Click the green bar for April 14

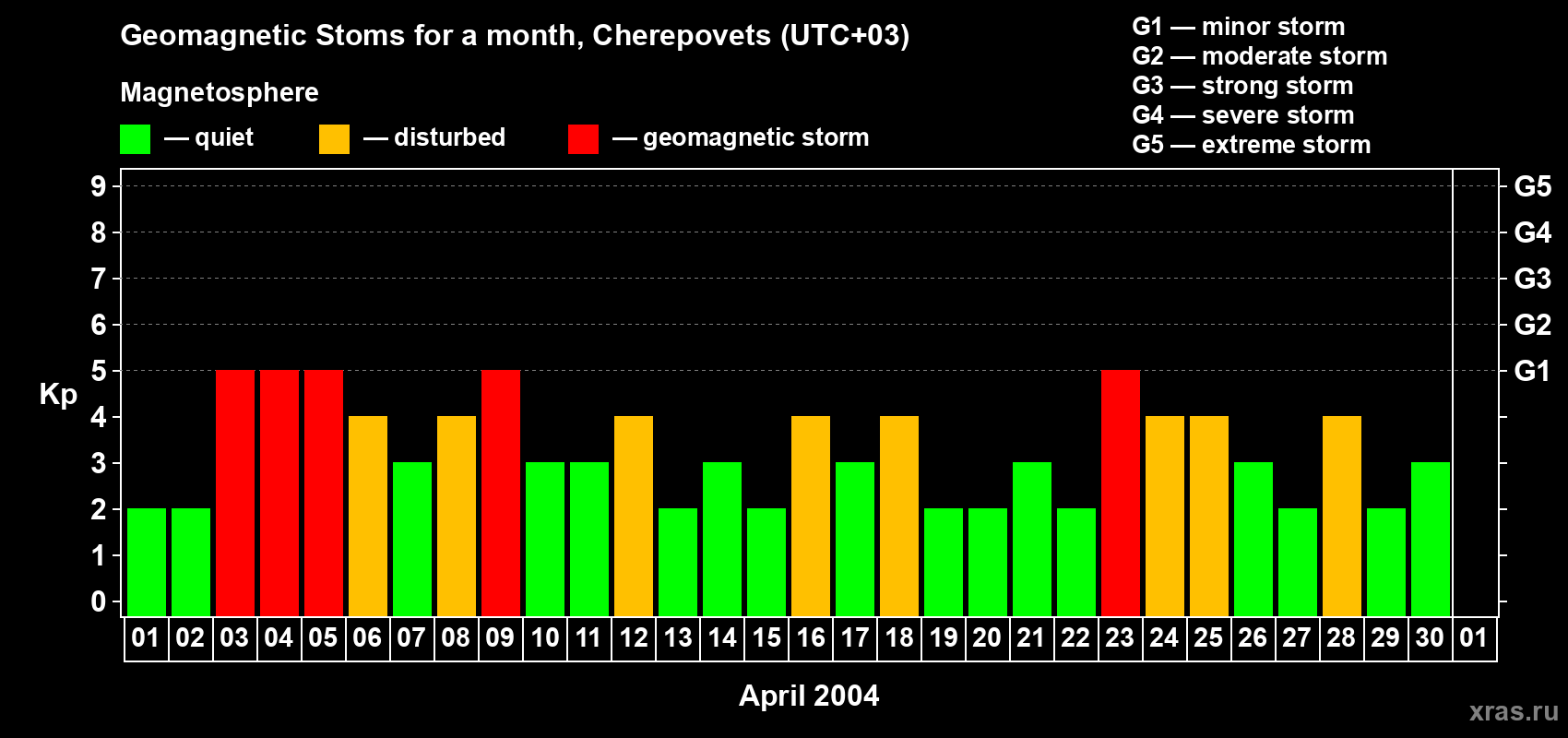[x=721, y=539]
